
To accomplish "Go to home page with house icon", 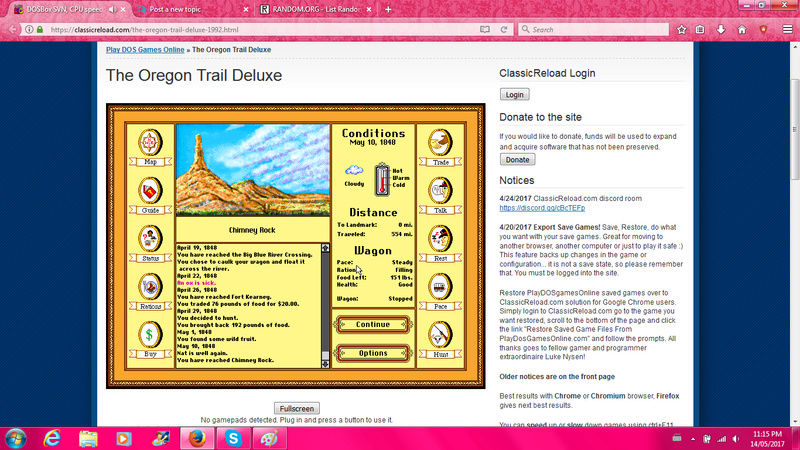I will tap(742, 30).
